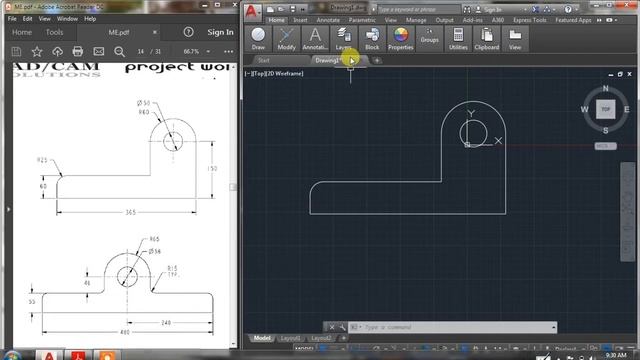Click the command line input field
This screenshot has width=640, height=360.
point(452,327)
